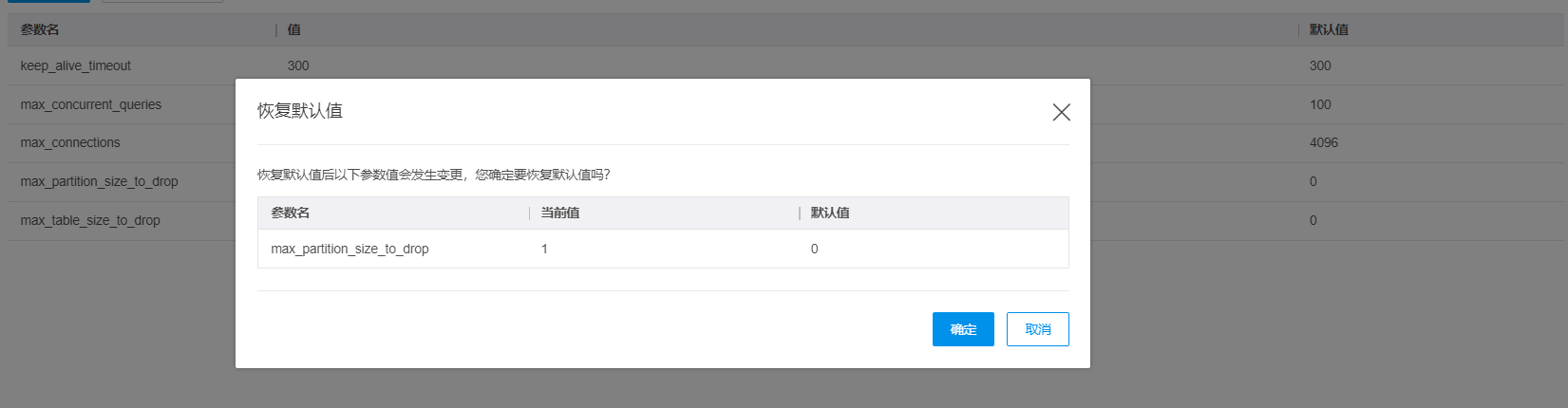This screenshot has width=1568, height=408.
Task: Select the 默认值 column header inside the dialog
Action: (x=830, y=213)
